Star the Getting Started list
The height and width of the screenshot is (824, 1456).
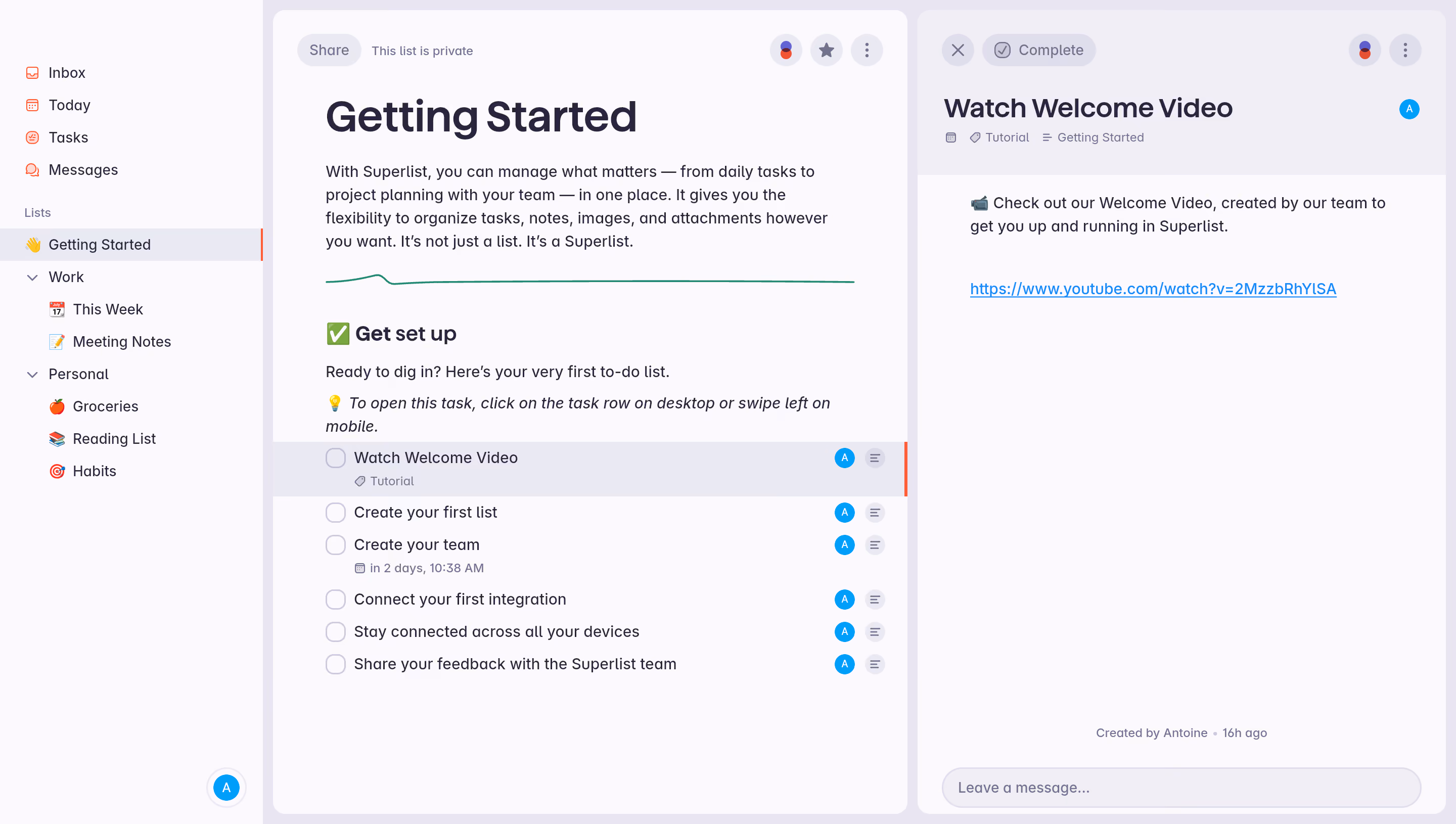click(826, 51)
